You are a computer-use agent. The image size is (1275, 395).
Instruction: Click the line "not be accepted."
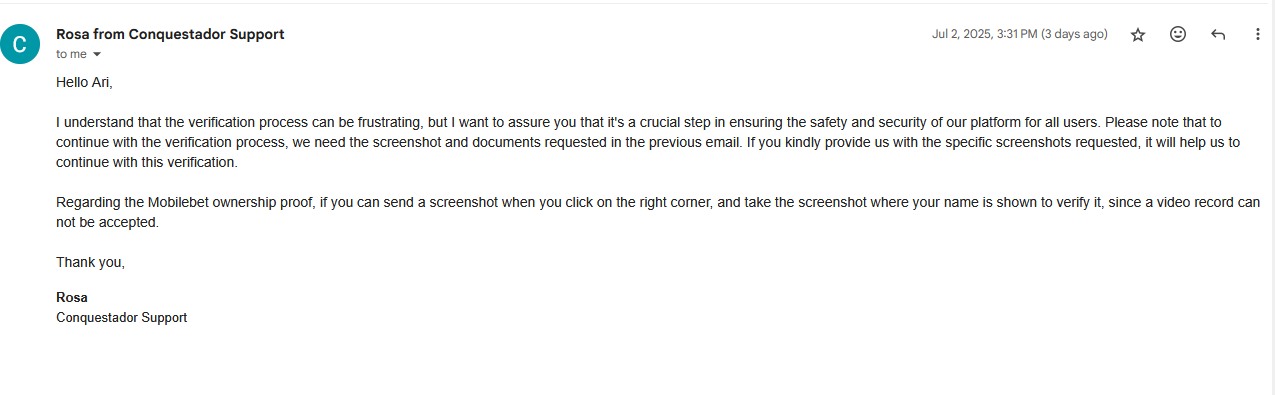tap(108, 222)
